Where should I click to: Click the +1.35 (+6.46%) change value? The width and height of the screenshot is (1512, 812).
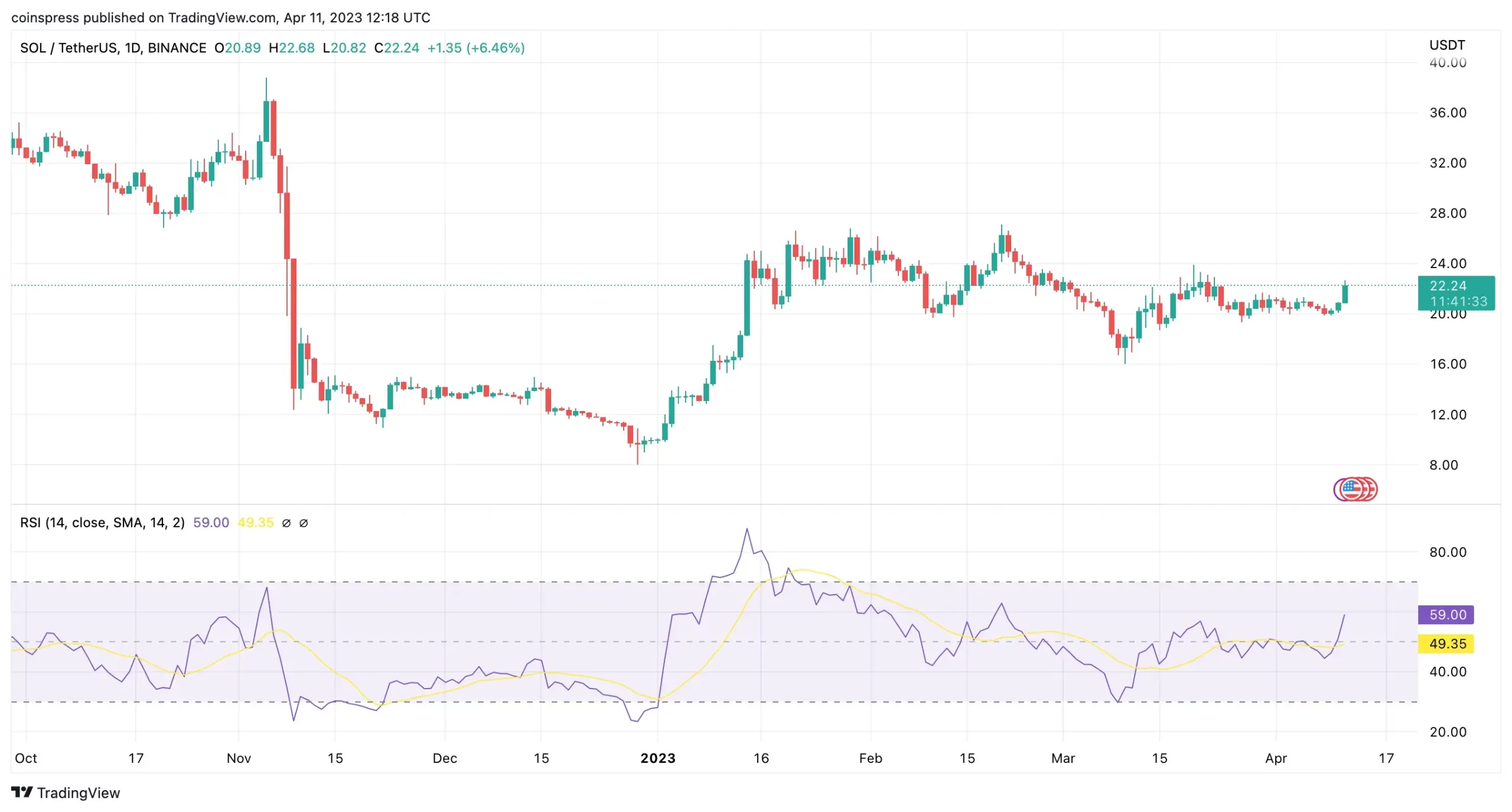(x=475, y=48)
